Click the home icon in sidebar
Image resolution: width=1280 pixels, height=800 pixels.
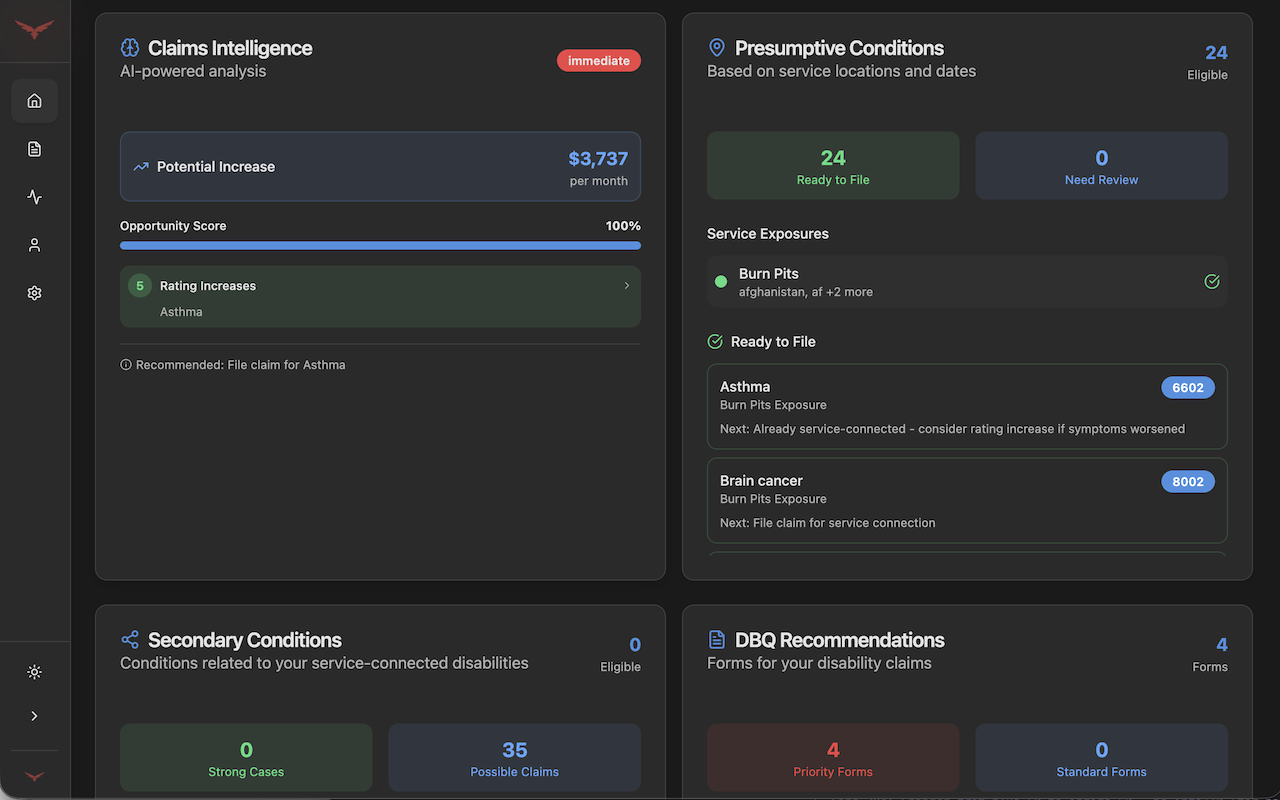pos(34,101)
